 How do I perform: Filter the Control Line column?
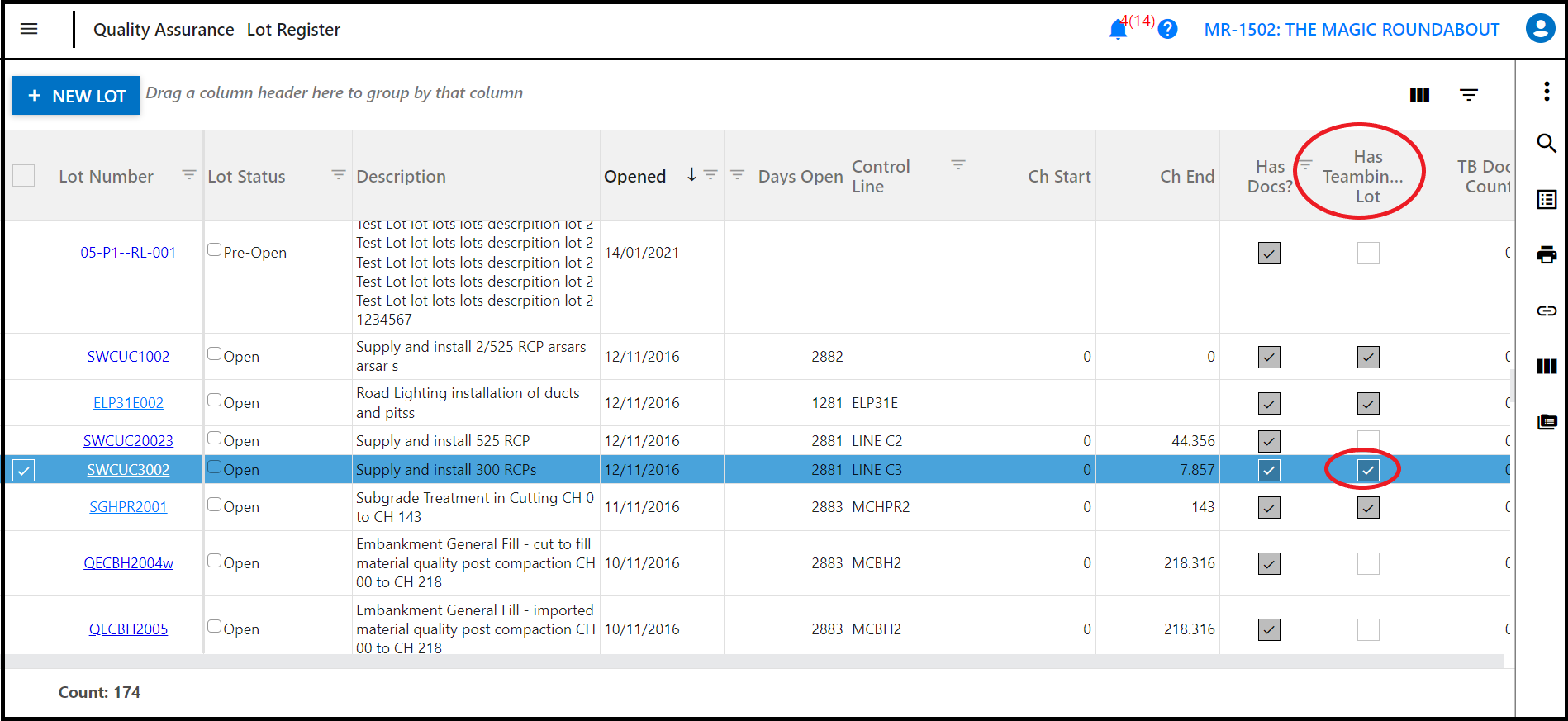(x=957, y=165)
